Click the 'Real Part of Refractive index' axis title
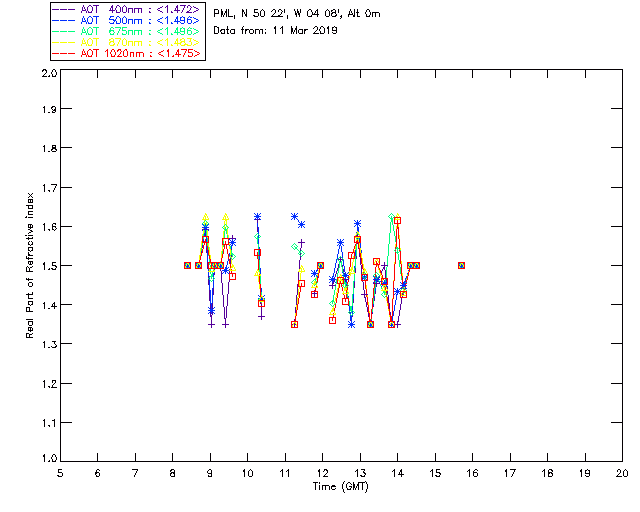 click(x=29, y=265)
